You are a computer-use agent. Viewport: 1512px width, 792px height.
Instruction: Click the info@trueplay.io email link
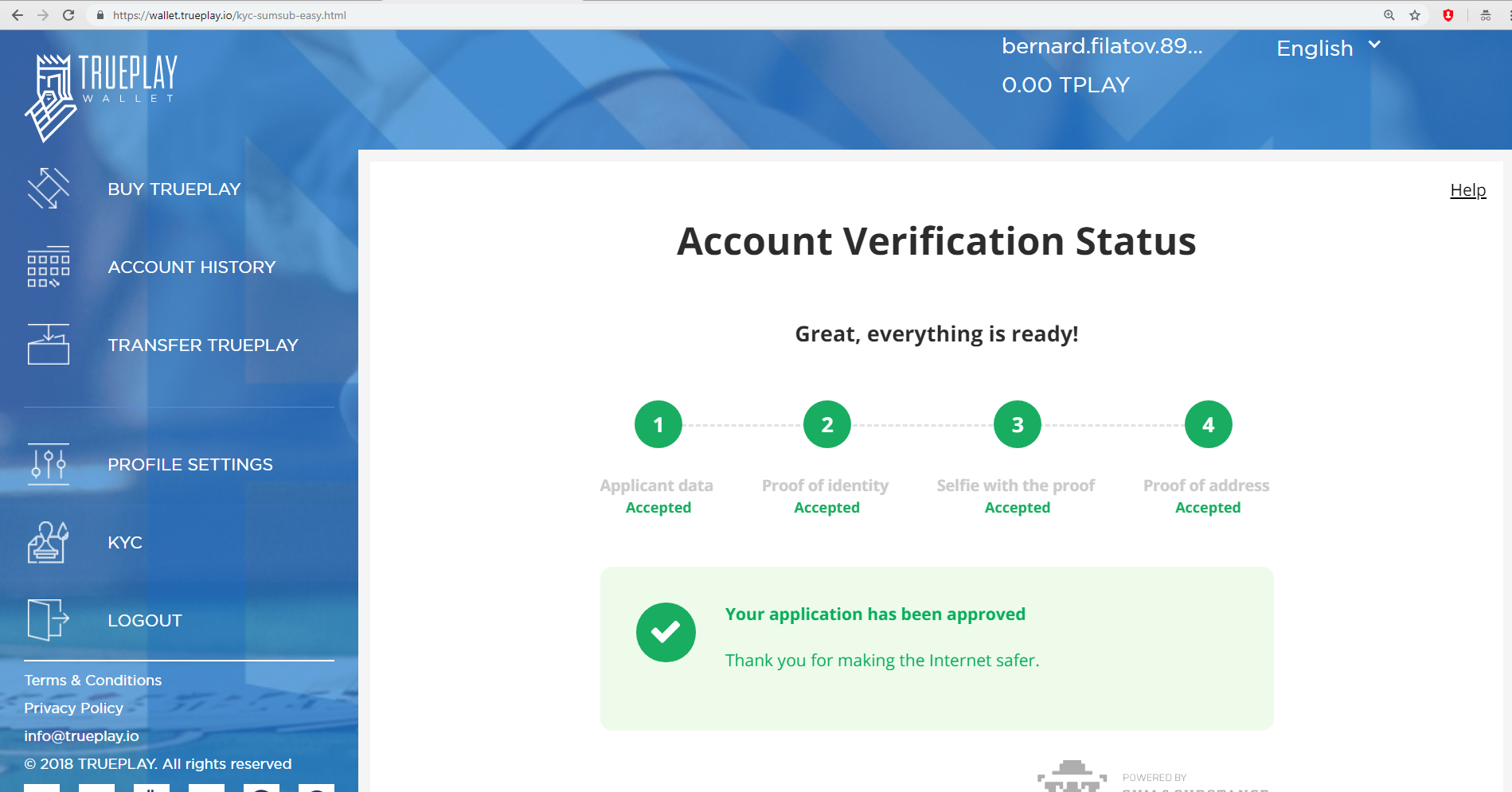point(81,736)
